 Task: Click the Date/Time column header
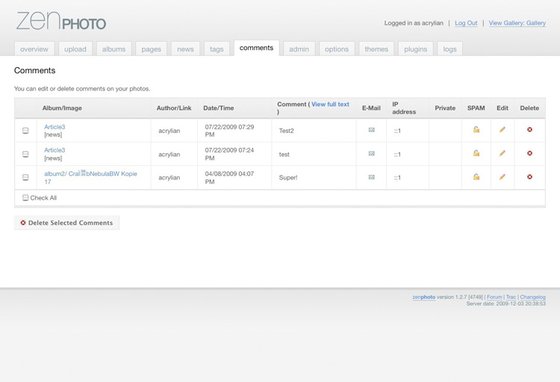pos(219,108)
